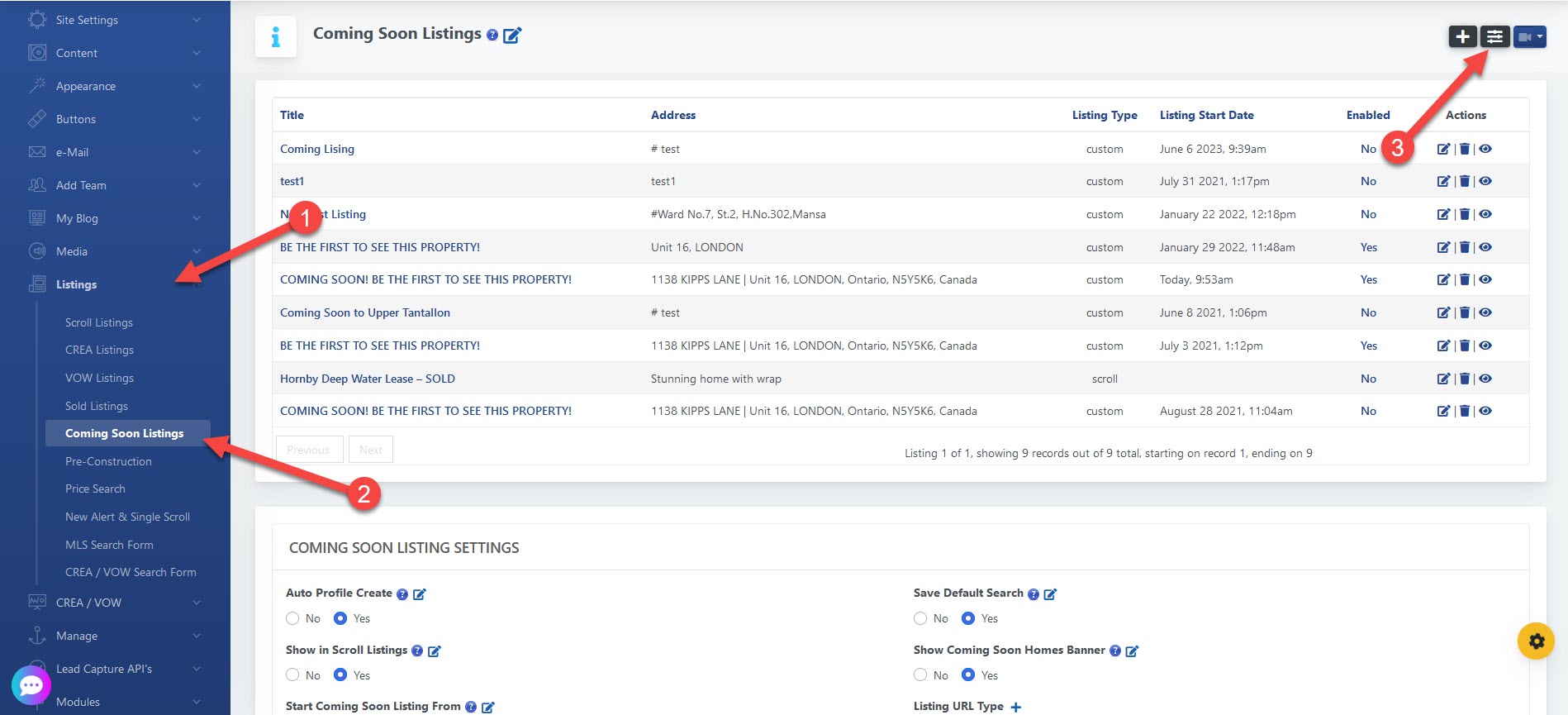Click help icon beside Auto Profile Create
The width and height of the screenshot is (1568, 715).
402,594
